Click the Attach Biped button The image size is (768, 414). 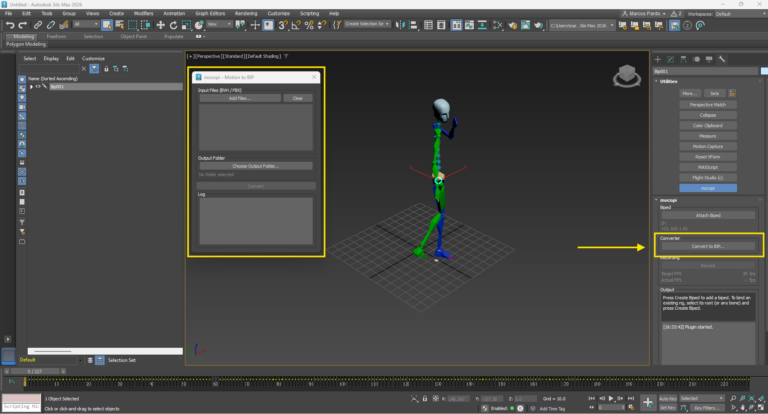tap(708, 216)
